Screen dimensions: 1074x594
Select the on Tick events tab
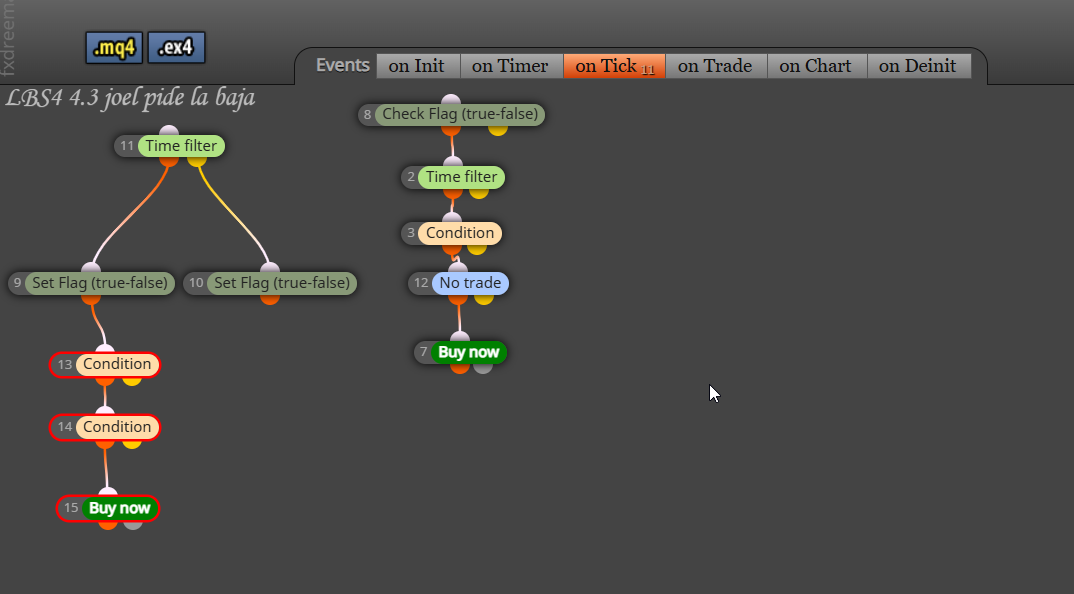tap(614, 66)
